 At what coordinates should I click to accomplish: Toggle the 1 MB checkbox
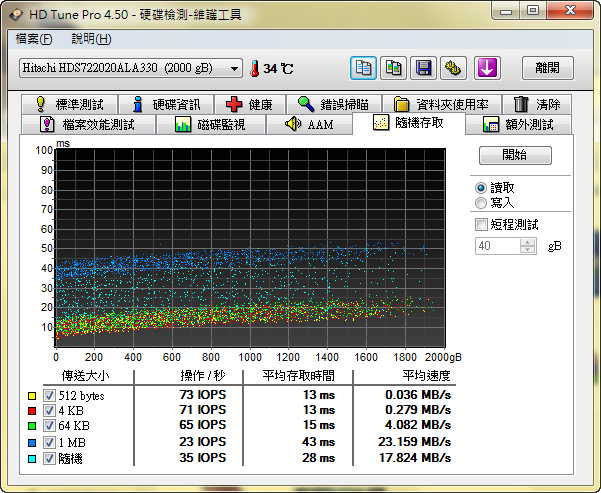point(49,442)
